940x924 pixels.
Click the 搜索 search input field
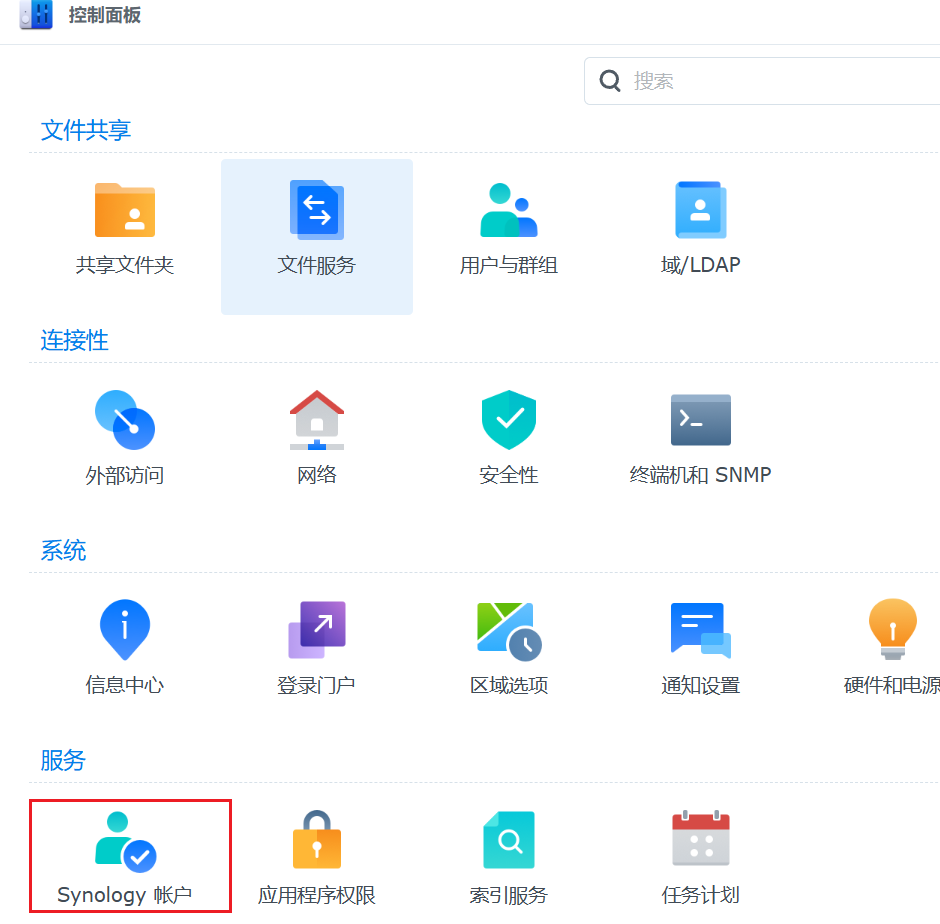(x=762, y=81)
